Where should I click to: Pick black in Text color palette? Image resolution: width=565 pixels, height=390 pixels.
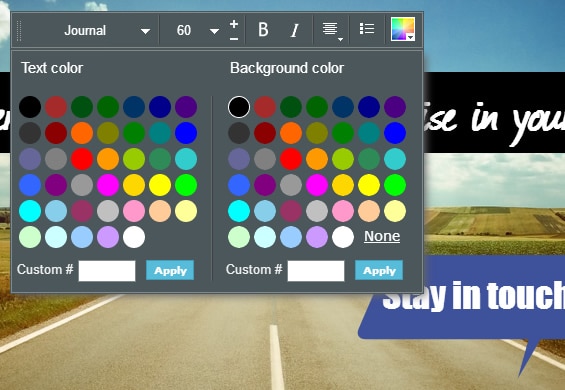coord(30,107)
